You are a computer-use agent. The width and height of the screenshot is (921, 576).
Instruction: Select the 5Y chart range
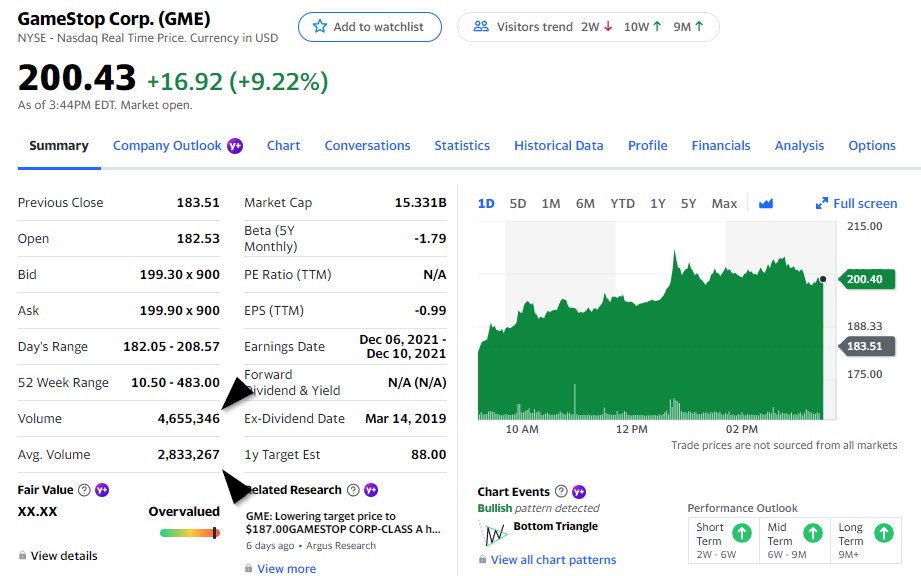click(688, 204)
